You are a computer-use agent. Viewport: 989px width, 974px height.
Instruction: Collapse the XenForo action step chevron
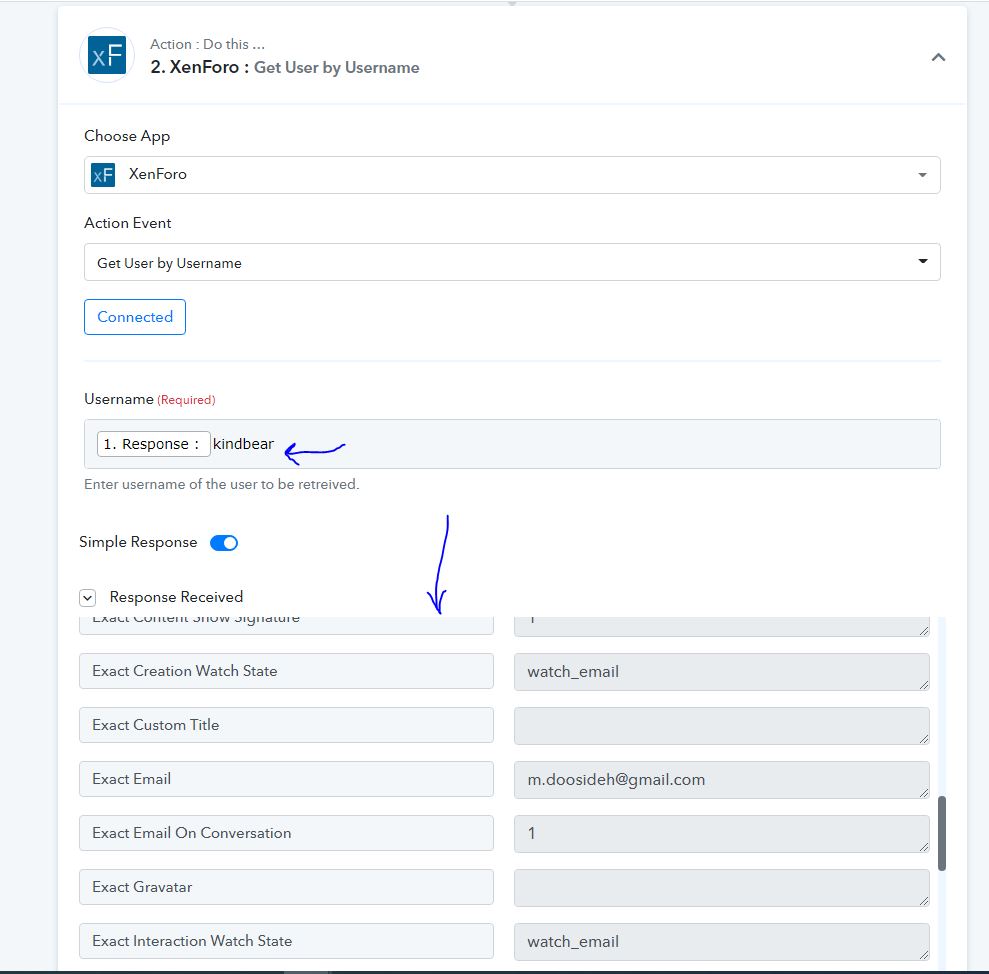click(x=938, y=57)
